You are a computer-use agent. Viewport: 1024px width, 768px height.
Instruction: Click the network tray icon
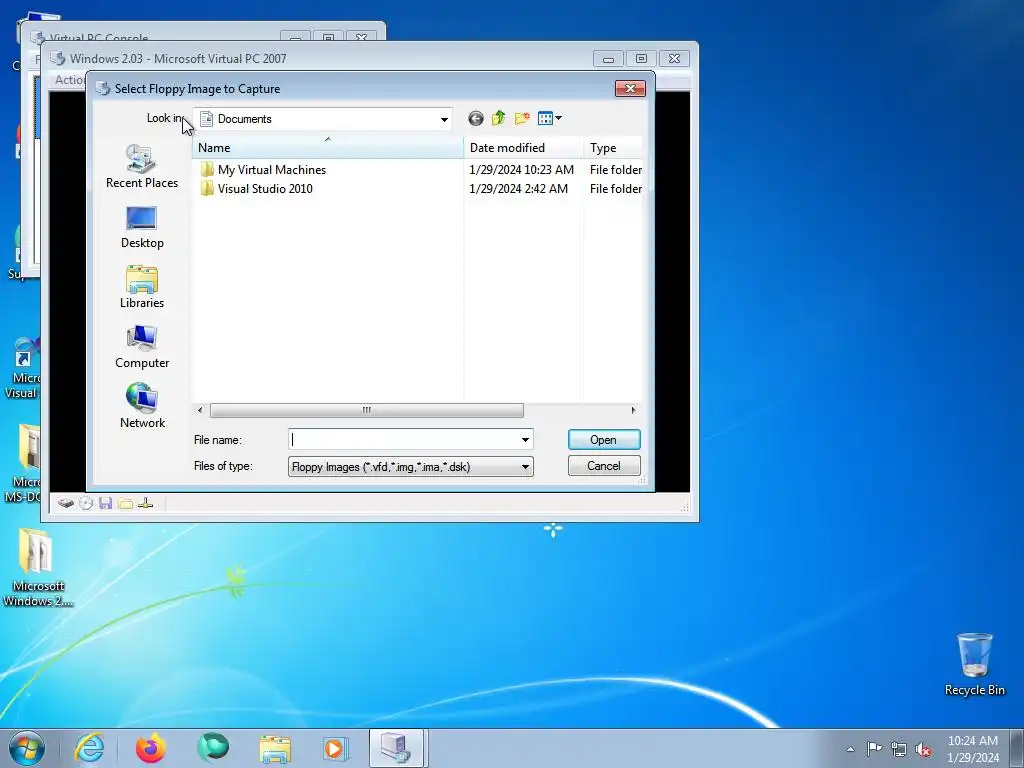coord(899,749)
